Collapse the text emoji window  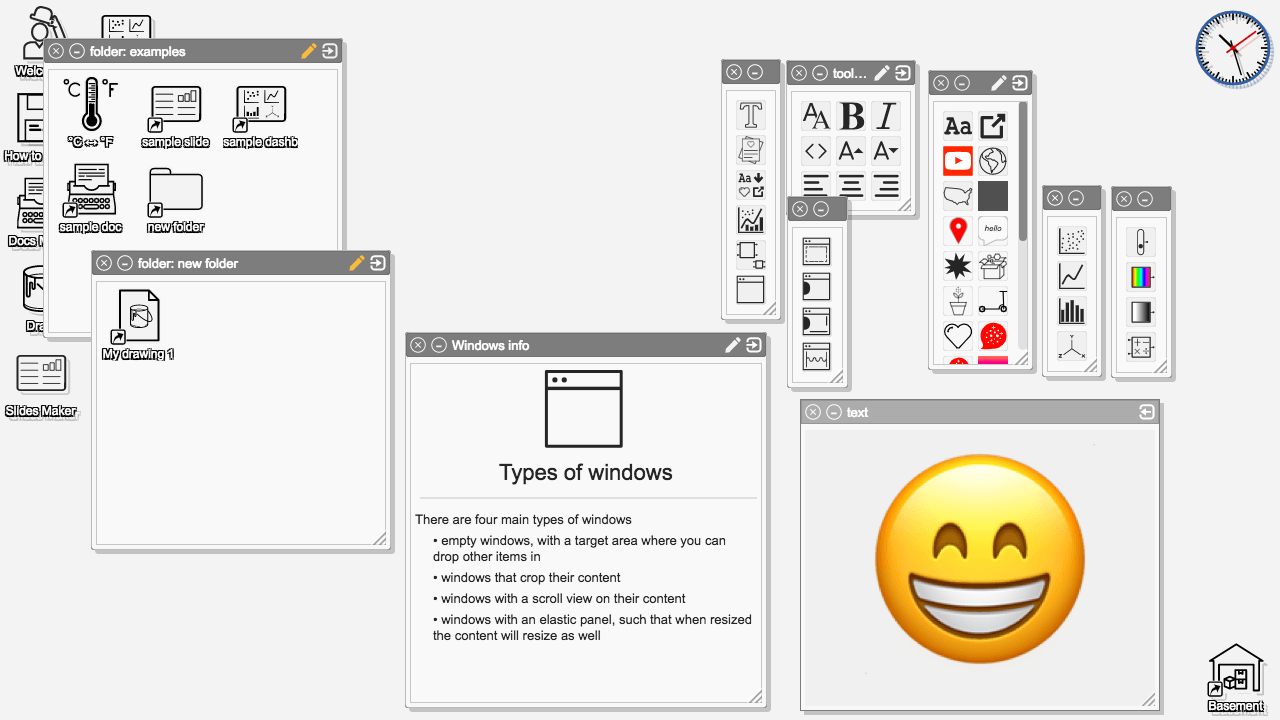tap(834, 412)
